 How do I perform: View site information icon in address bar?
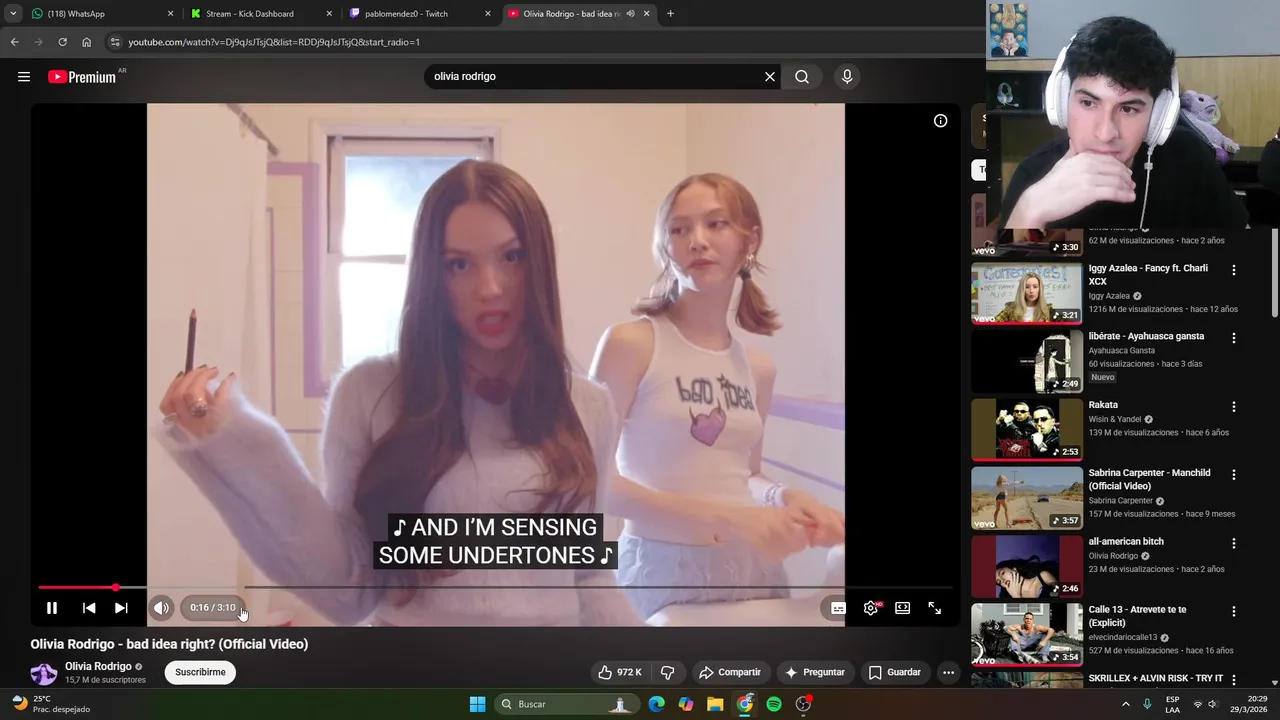(116, 42)
